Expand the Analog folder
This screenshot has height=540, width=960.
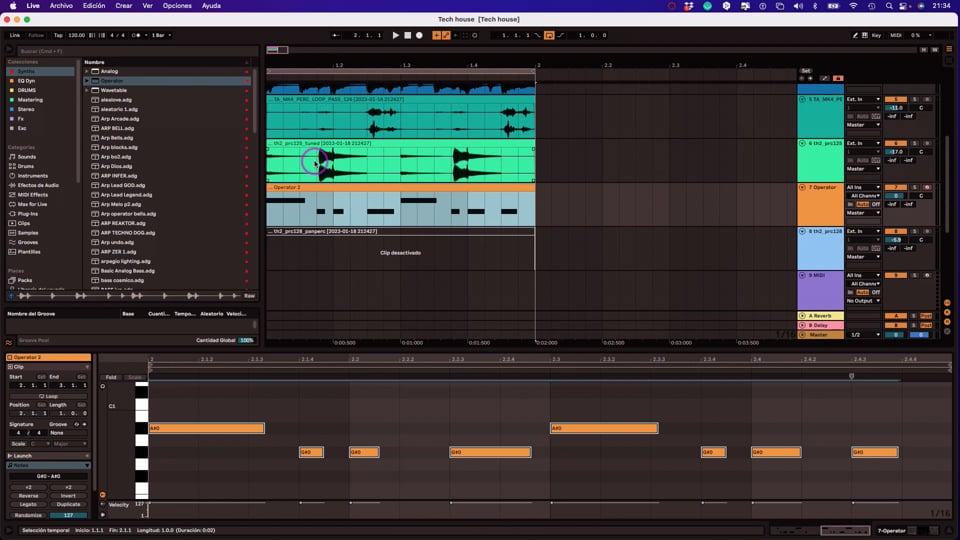pyautogui.click(x=86, y=71)
